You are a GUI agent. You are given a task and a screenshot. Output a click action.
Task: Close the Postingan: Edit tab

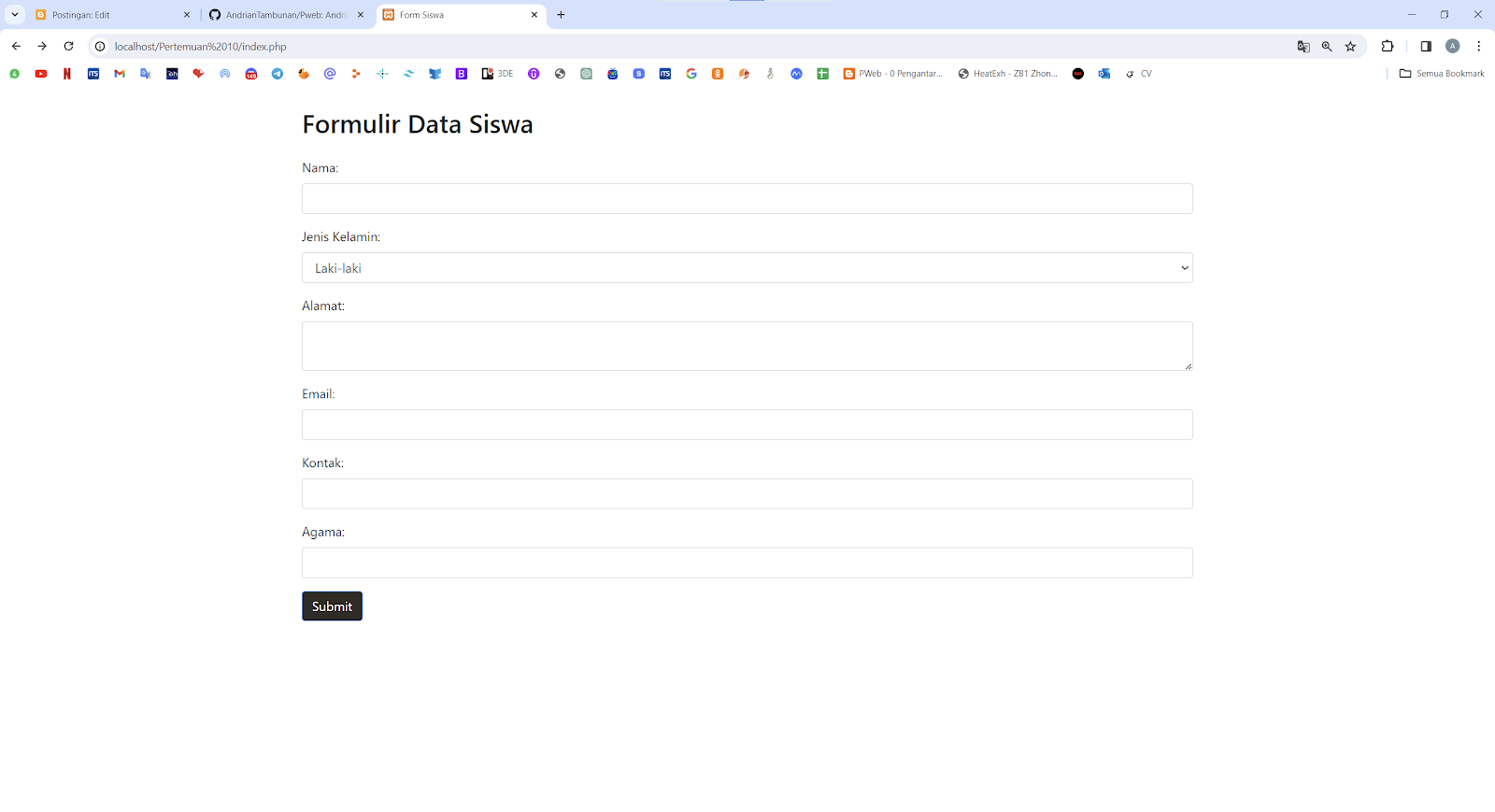pos(187,15)
